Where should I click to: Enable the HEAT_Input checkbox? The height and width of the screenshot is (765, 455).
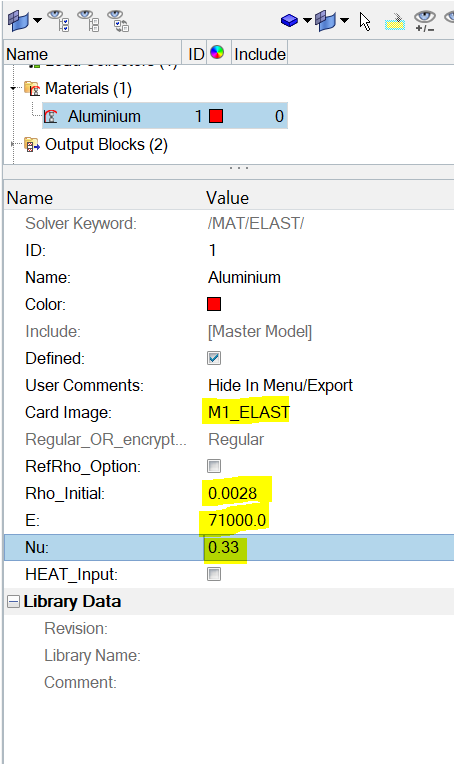214,574
